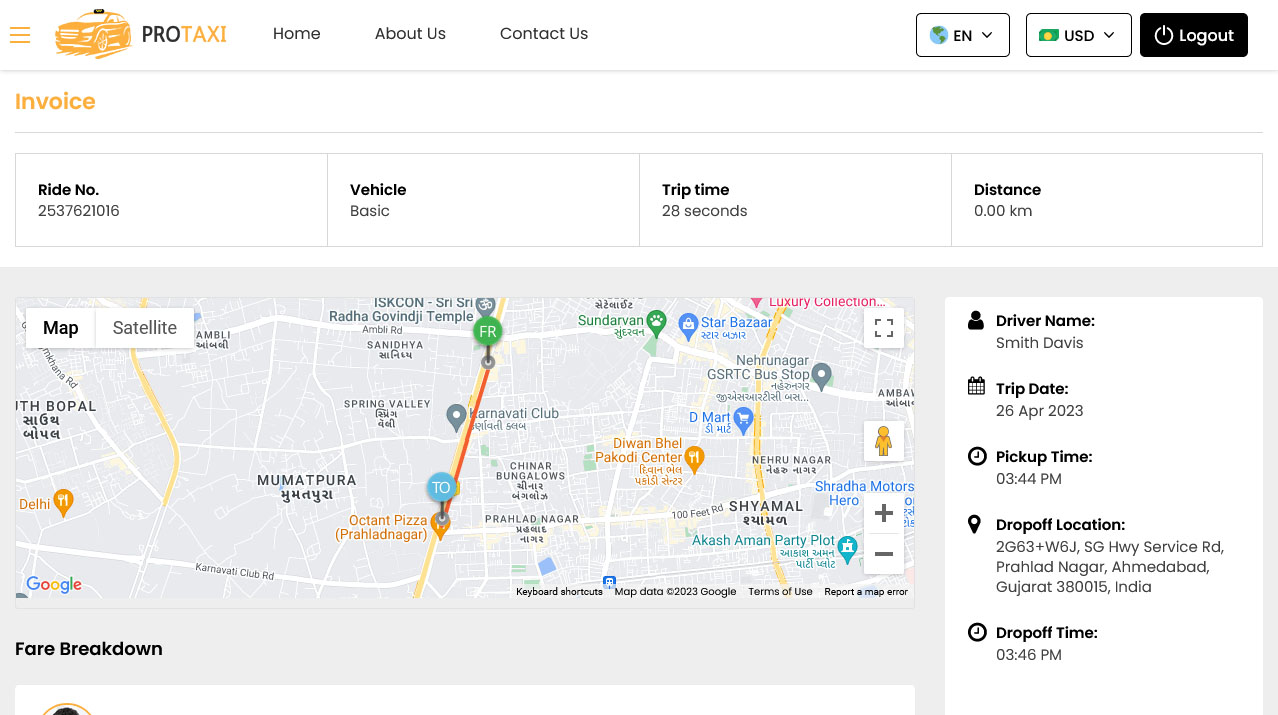Open the EN language dropdown

(963, 35)
